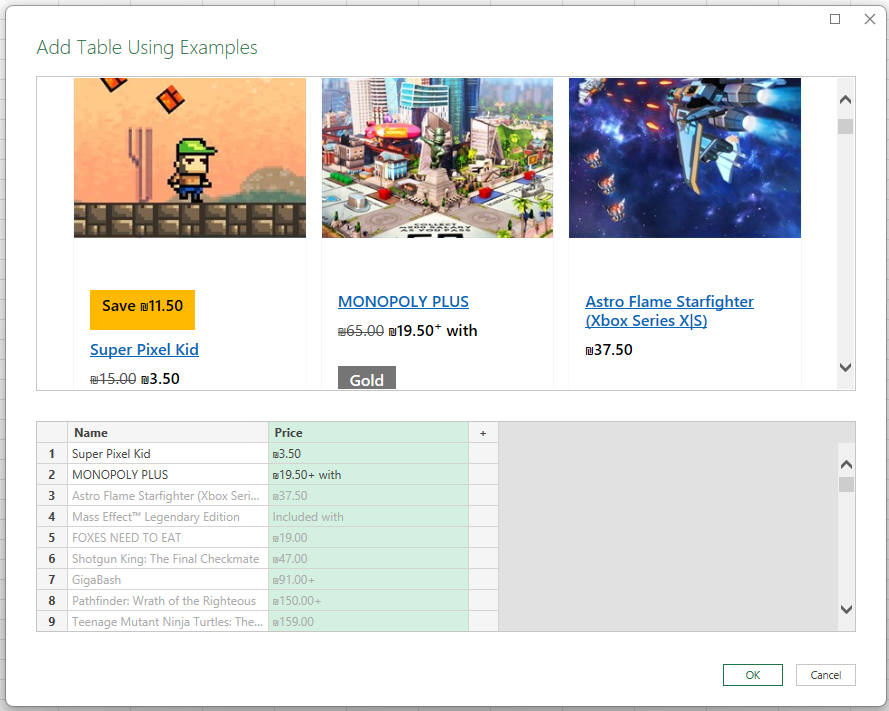Click the scroll-up arrow beside the table
Image resolution: width=889 pixels, height=711 pixels.
[845, 463]
